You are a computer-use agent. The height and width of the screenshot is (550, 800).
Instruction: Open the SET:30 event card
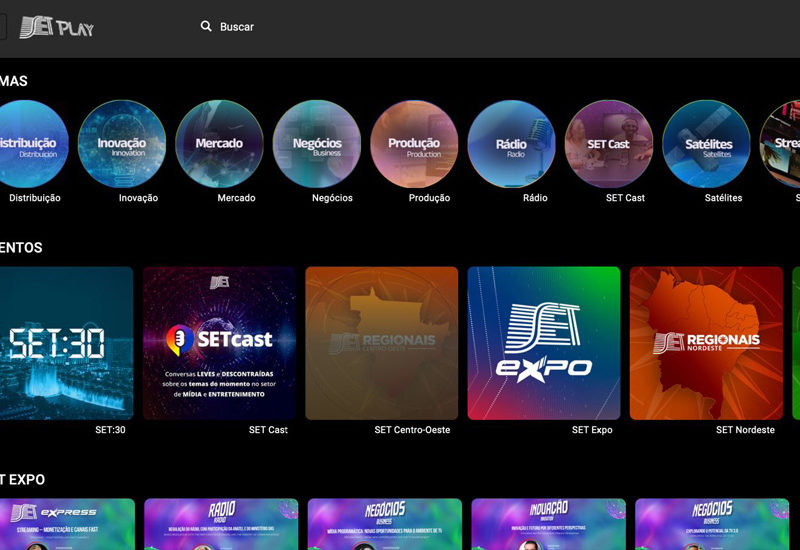coord(66,343)
